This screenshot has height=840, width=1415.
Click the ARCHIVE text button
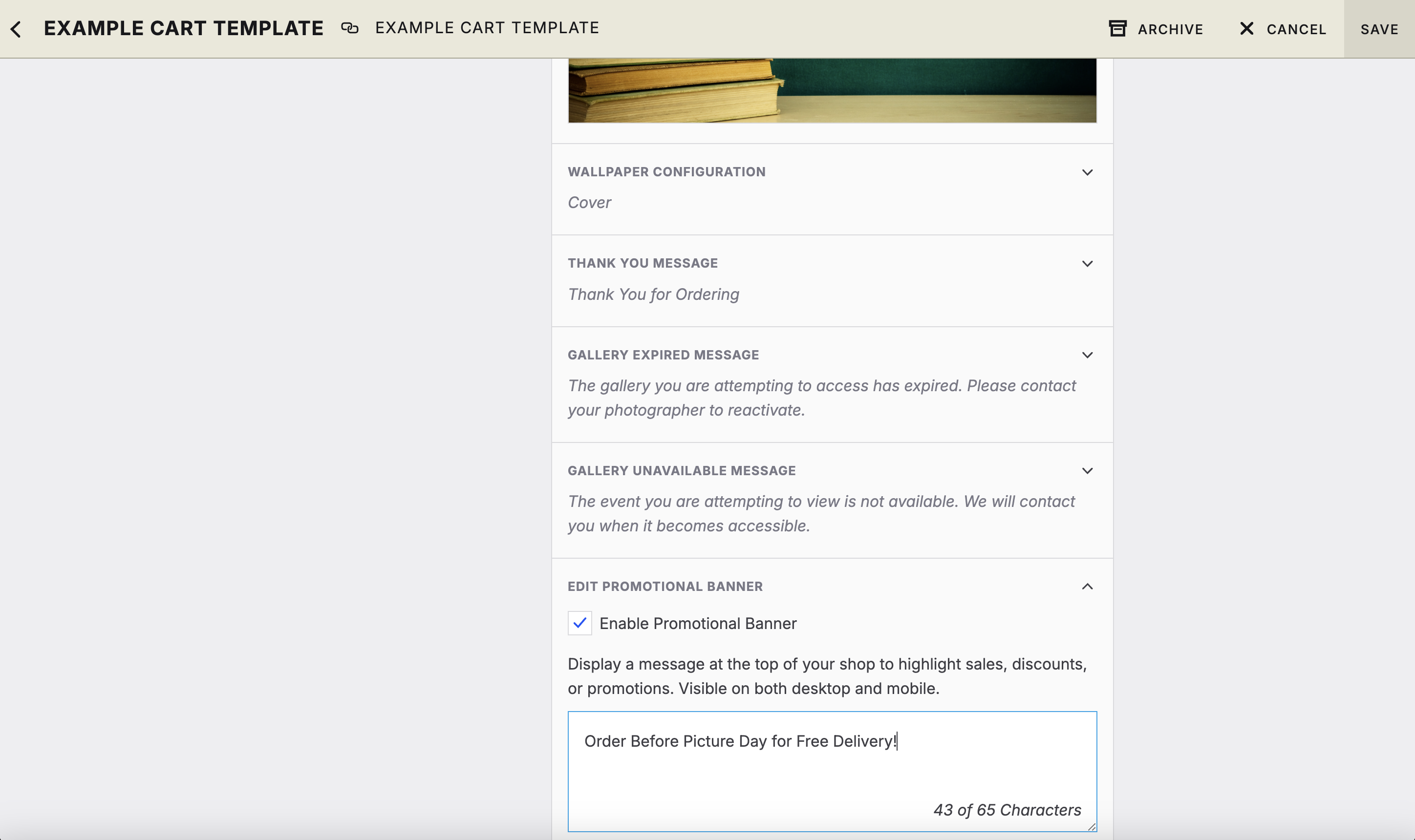pyautogui.click(x=1170, y=29)
